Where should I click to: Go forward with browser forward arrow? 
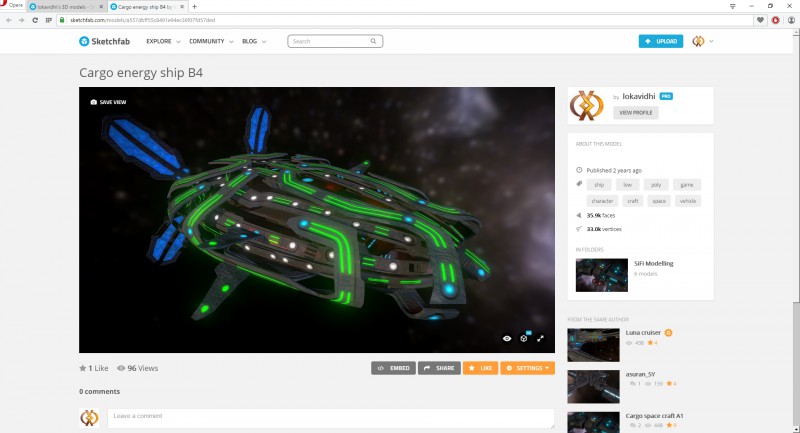tap(21, 20)
